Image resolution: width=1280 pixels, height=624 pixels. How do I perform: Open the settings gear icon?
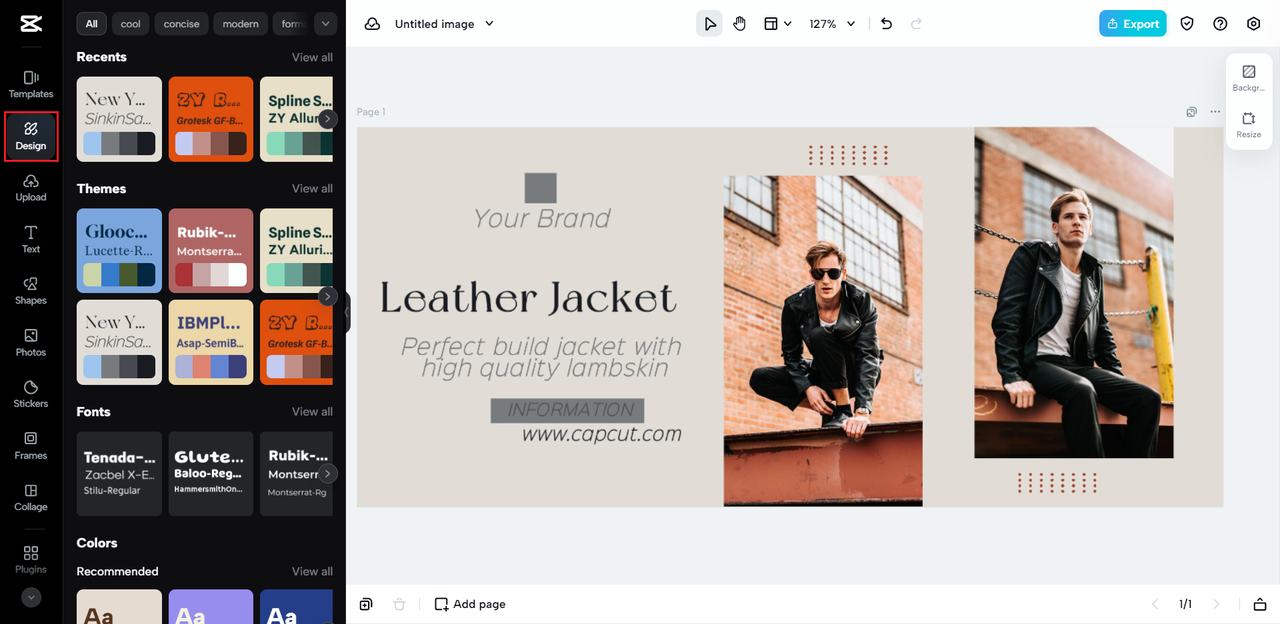click(1253, 24)
